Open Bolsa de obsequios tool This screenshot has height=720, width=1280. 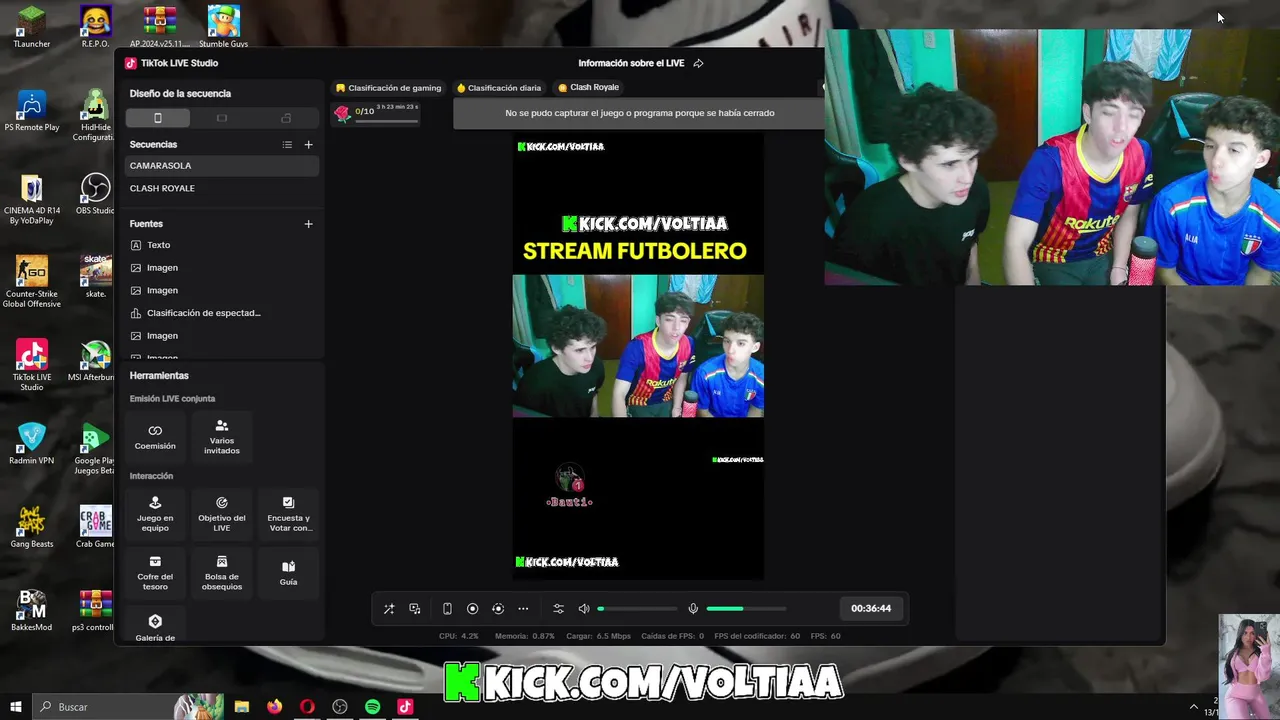[222, 573]
